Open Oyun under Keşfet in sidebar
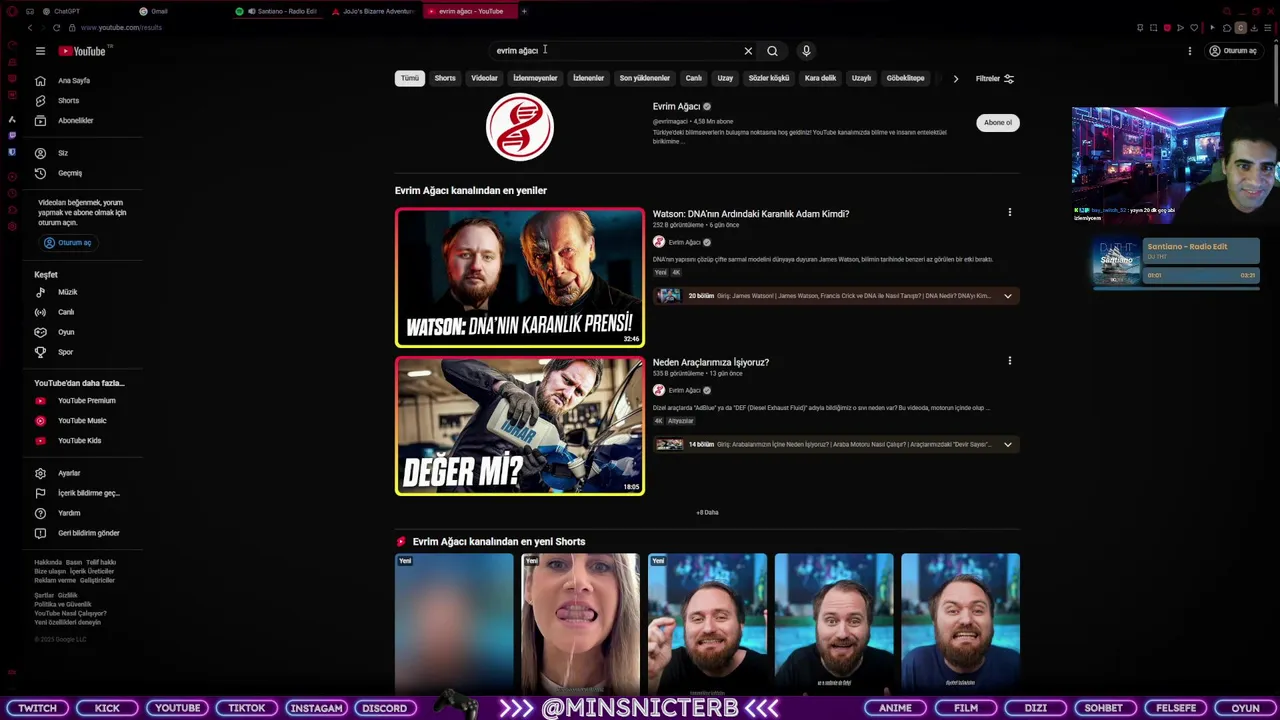The height and width of the screenshot is (720, 1280). (x=66, y=332)
